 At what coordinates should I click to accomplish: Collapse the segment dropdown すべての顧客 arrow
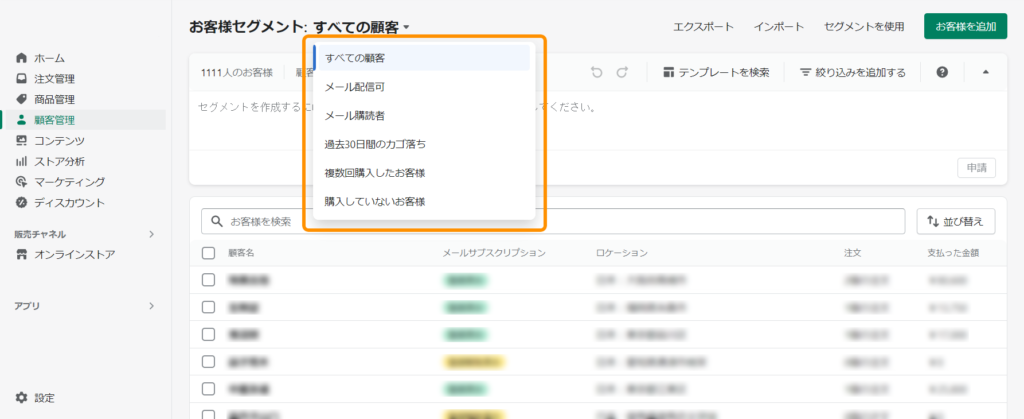pyautogui.click(x=409, y=28)
